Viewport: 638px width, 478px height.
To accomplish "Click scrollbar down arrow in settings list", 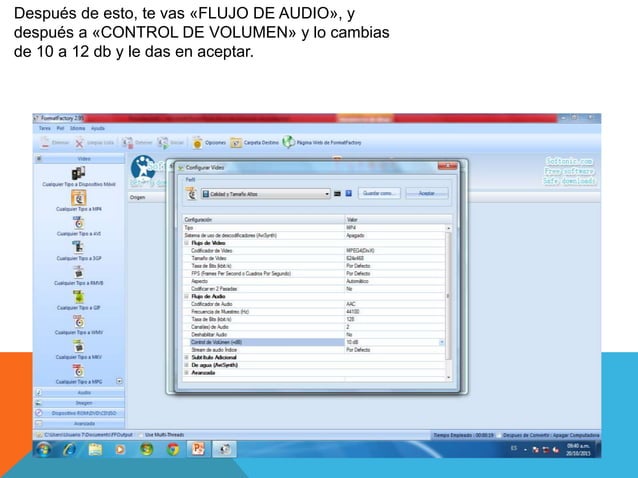I will (x=449, y=378).
